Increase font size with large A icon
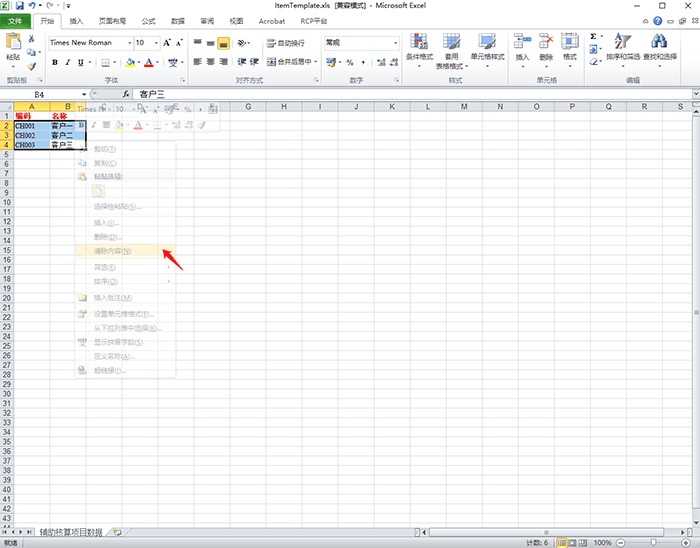Image resolution: width=700 pixels, height=548 pixels. coord(167,43)
